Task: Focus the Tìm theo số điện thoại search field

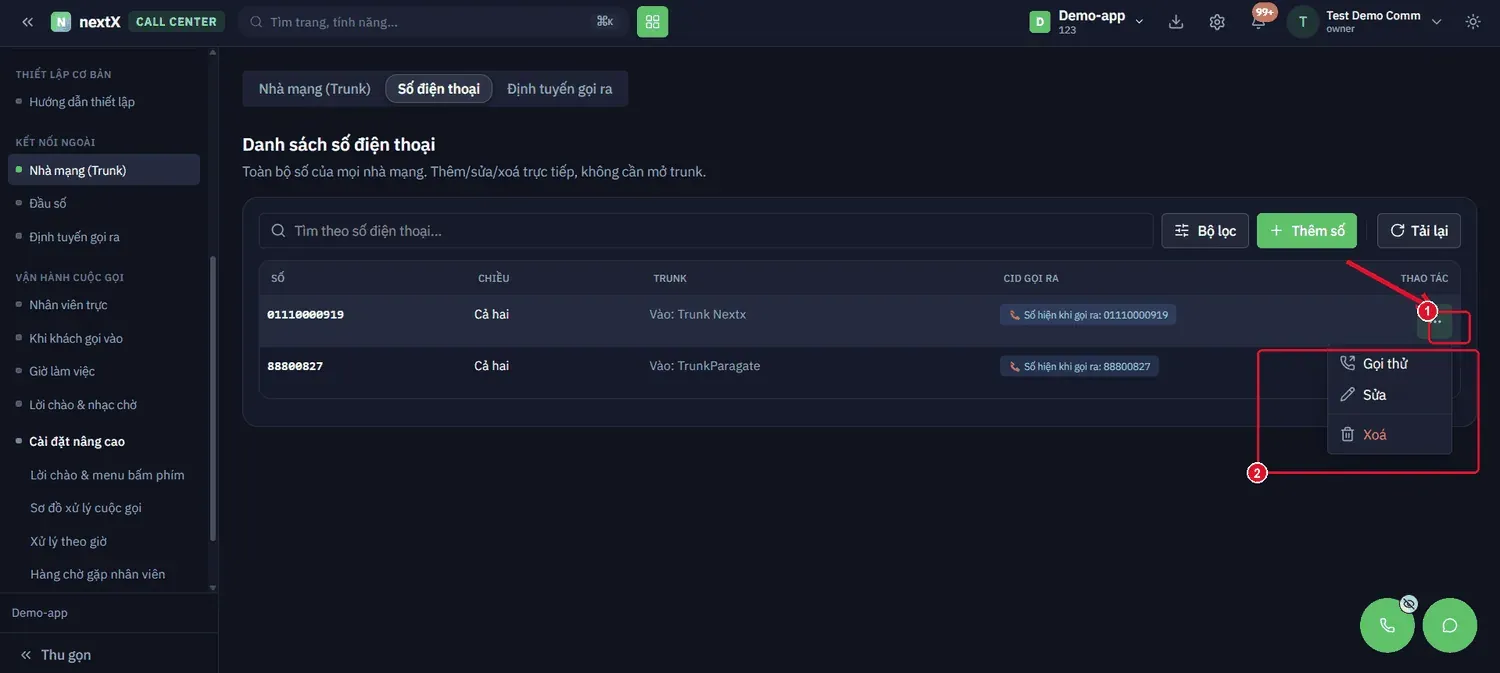Action: tap(706, 231)
